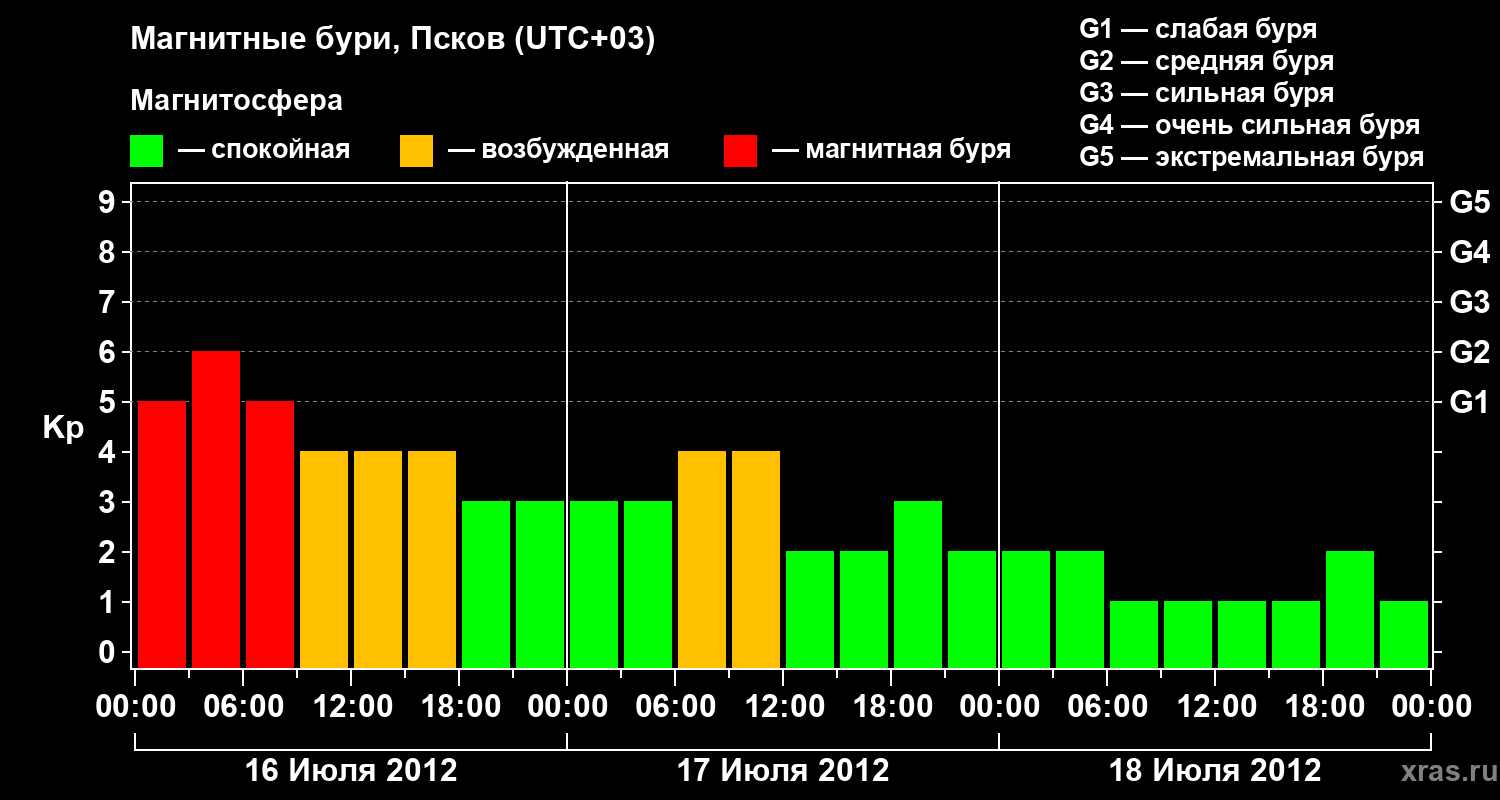This screenshot has width=1500, height=800.
Task: Click the date label '18 Июля 2012'
Action: tap(1215, 771)
